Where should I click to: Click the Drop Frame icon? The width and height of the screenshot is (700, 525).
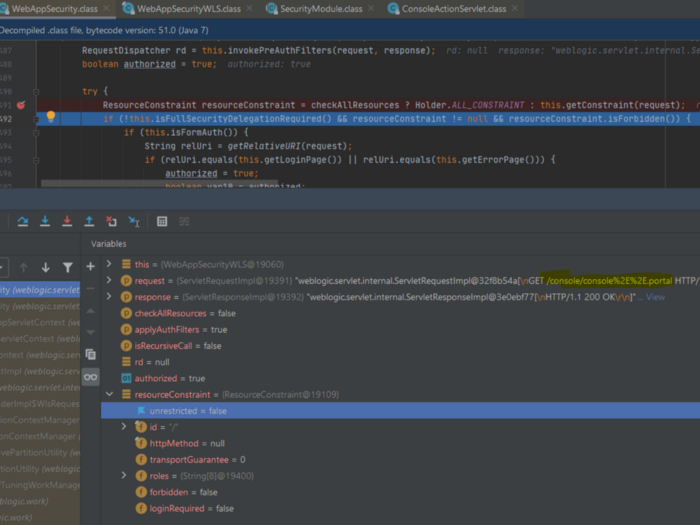coord(112,221)
